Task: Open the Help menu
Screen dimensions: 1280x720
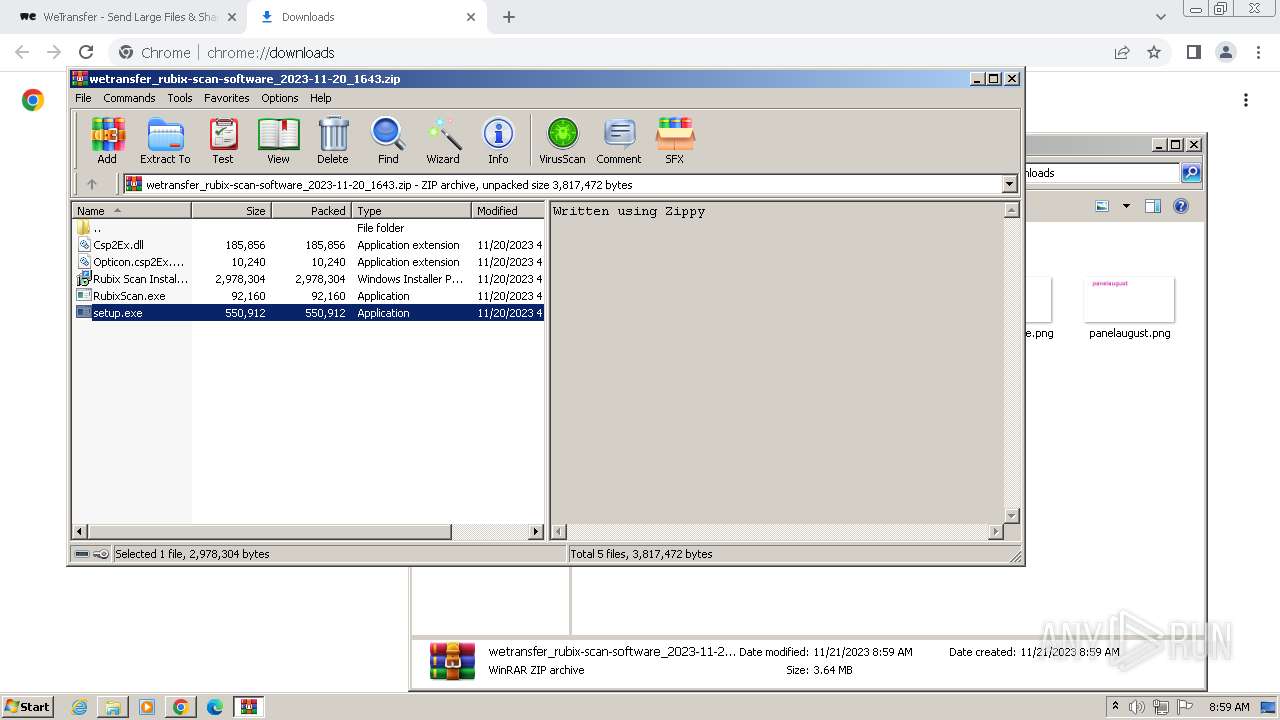Action: tap(320, 98)
